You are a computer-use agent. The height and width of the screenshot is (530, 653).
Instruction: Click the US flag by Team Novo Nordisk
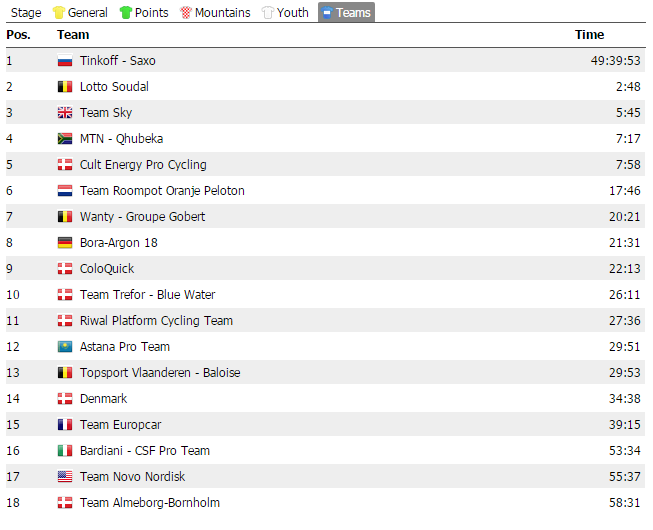(x=65, y=477)
